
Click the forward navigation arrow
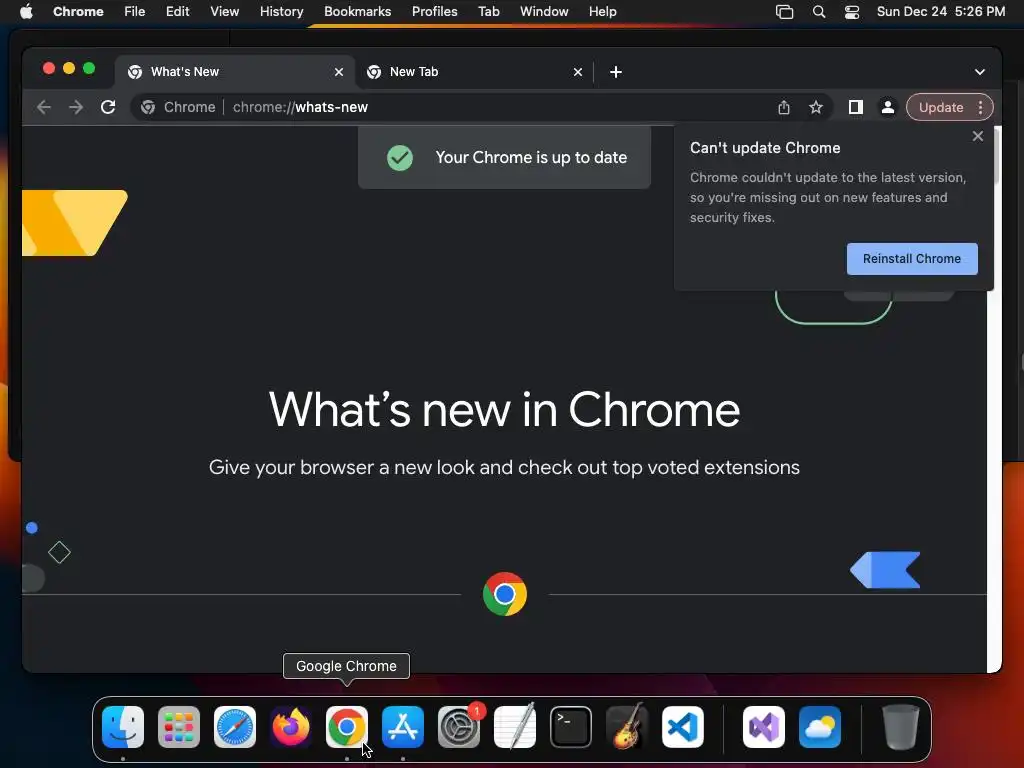point(76,107)
